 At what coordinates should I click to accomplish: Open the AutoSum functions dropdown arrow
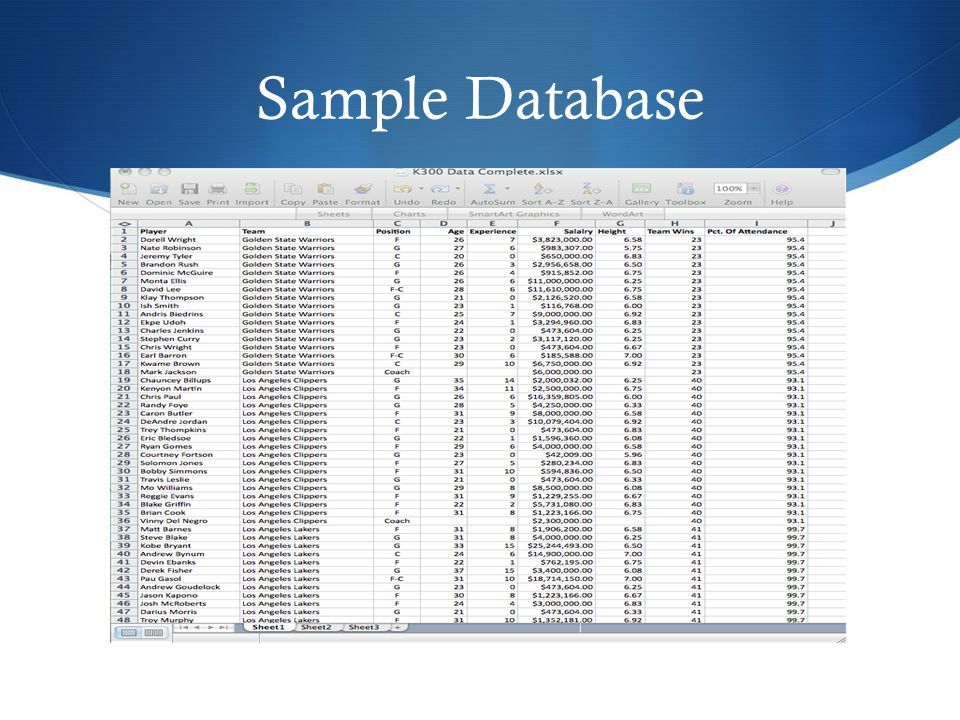click(x=507, y=189)
